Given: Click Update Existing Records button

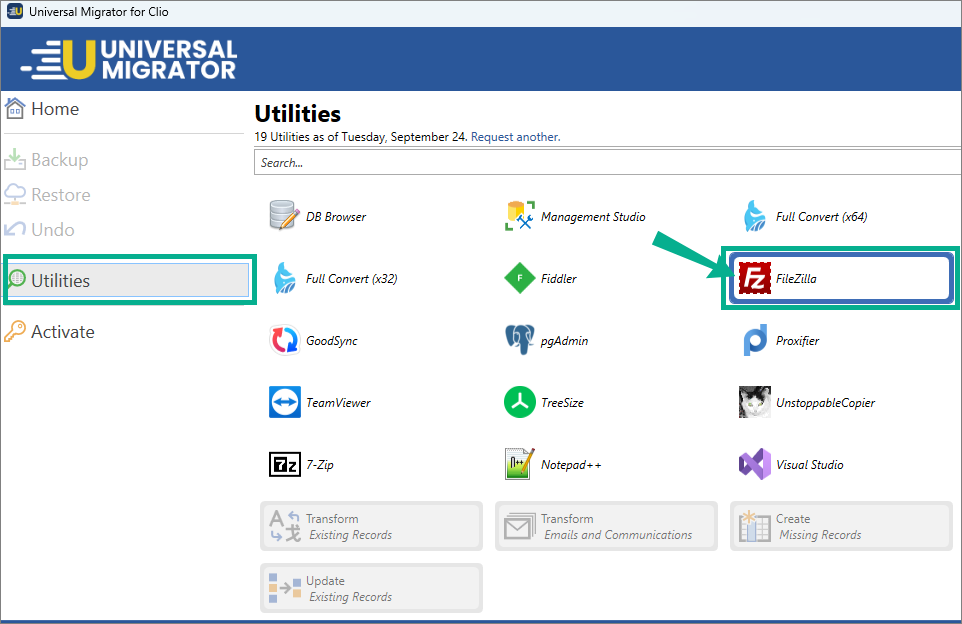Looking at the screenshot, I should (371, 588).
